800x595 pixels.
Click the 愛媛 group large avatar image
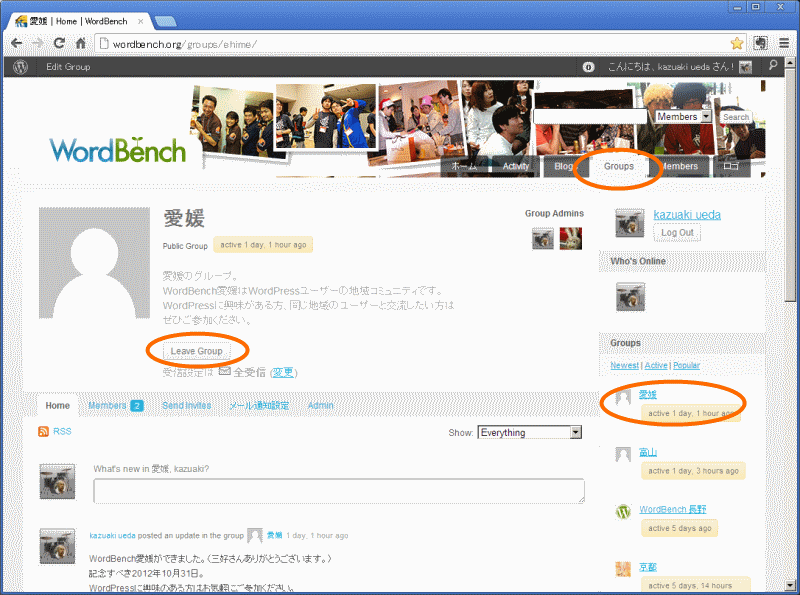(94, 263)
